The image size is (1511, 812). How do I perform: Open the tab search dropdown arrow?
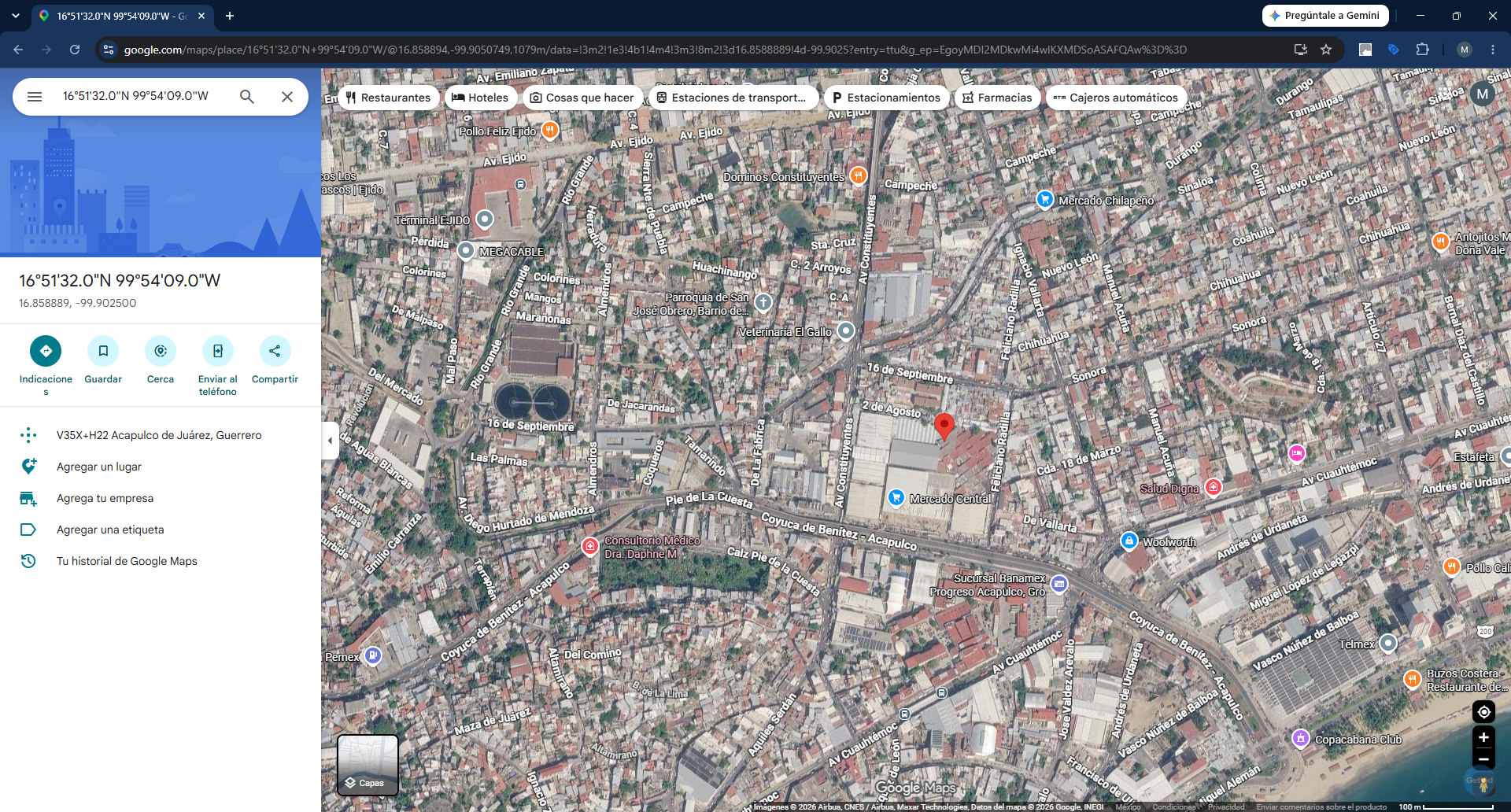[16, 16]
